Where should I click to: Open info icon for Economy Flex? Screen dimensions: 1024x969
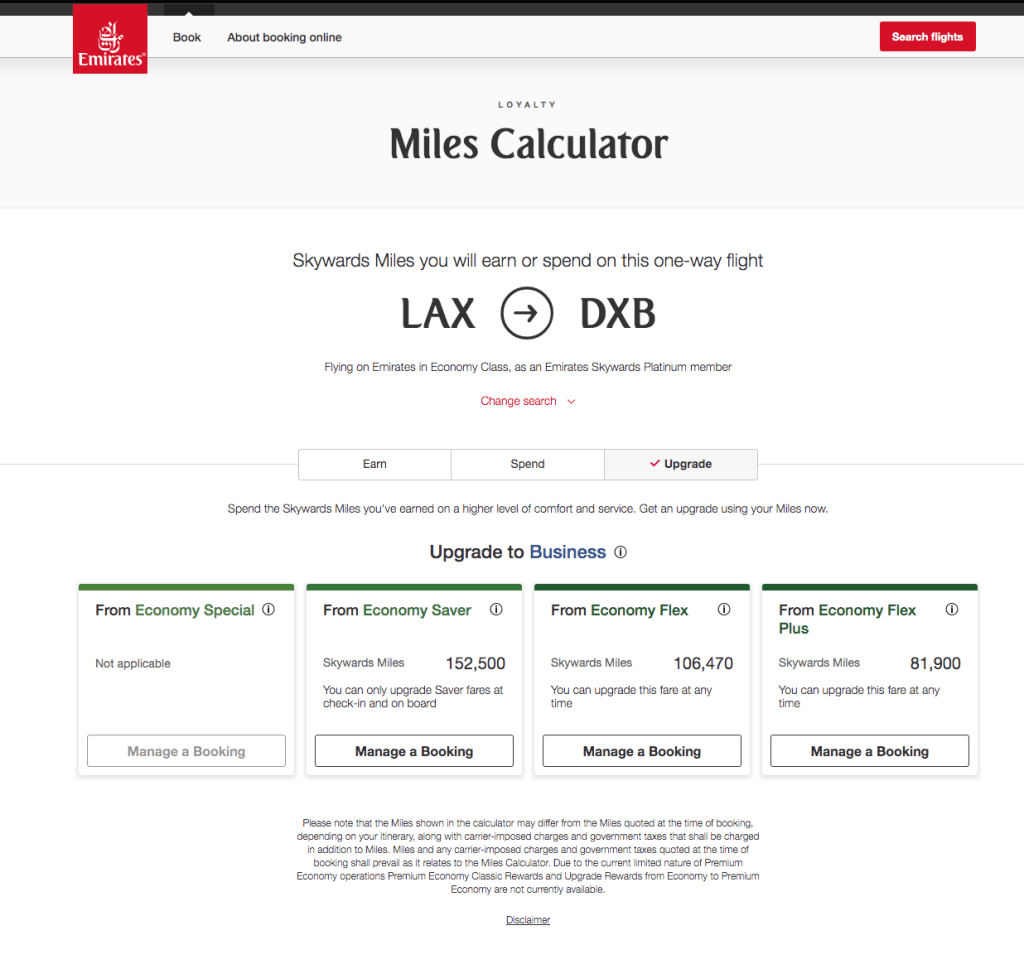coord(724,610)
